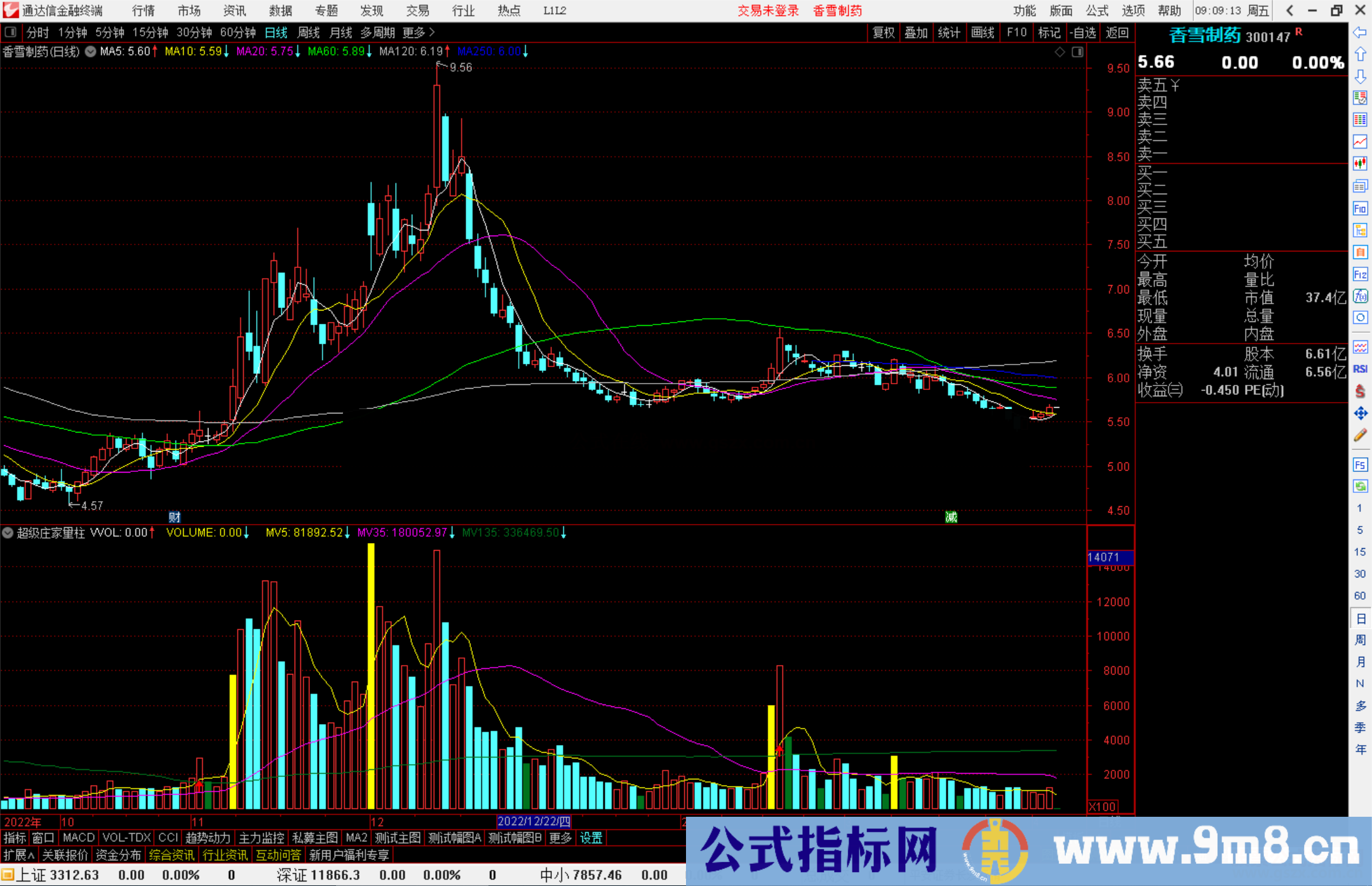The width and height of the screenshot is (1372, 886).
Task: Toggle the panel layout icon beside 分时
Action: coord(11,32)
